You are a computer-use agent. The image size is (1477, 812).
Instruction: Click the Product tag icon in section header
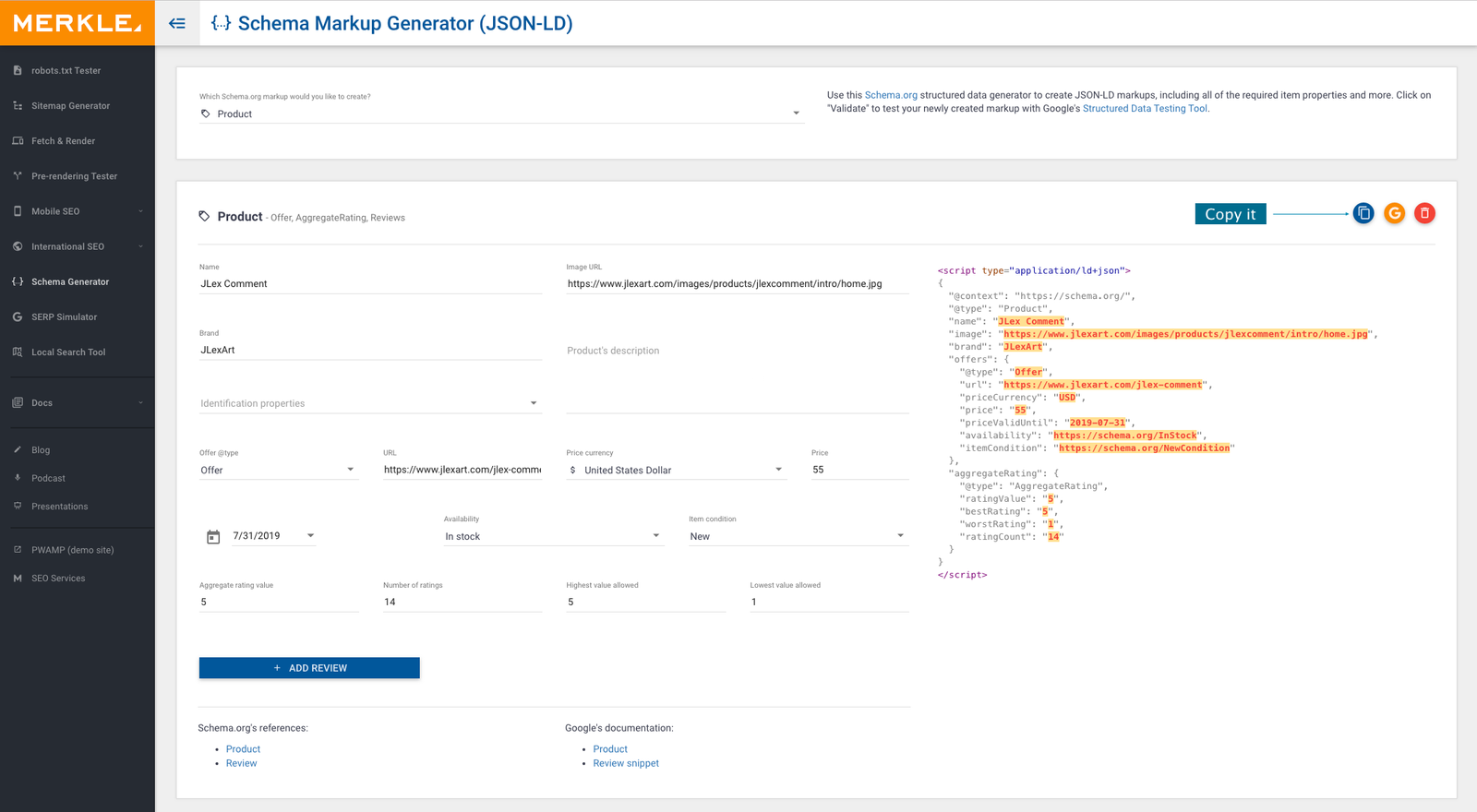205,216
